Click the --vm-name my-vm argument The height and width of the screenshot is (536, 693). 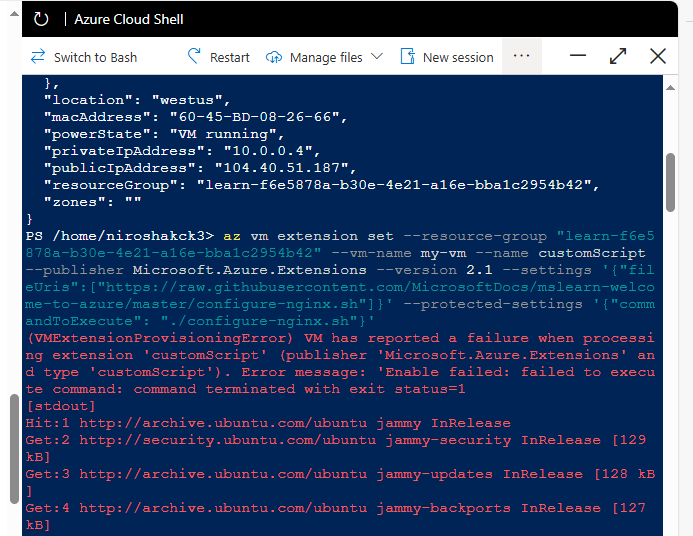(x=399, y=253)
